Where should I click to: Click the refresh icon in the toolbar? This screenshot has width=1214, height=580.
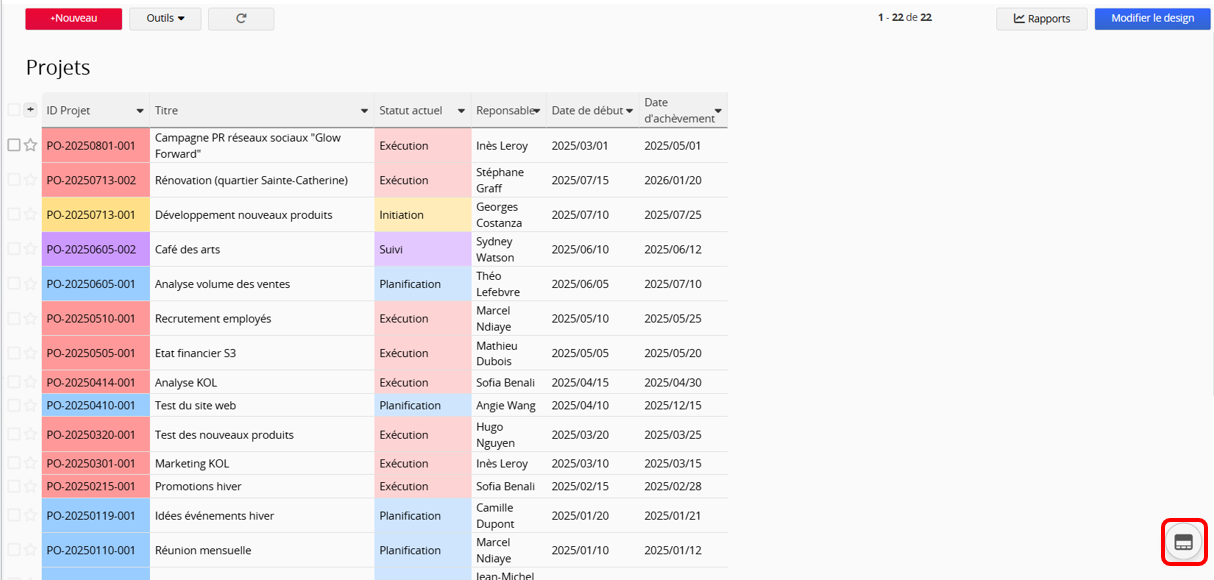click(x=241, y=18)
